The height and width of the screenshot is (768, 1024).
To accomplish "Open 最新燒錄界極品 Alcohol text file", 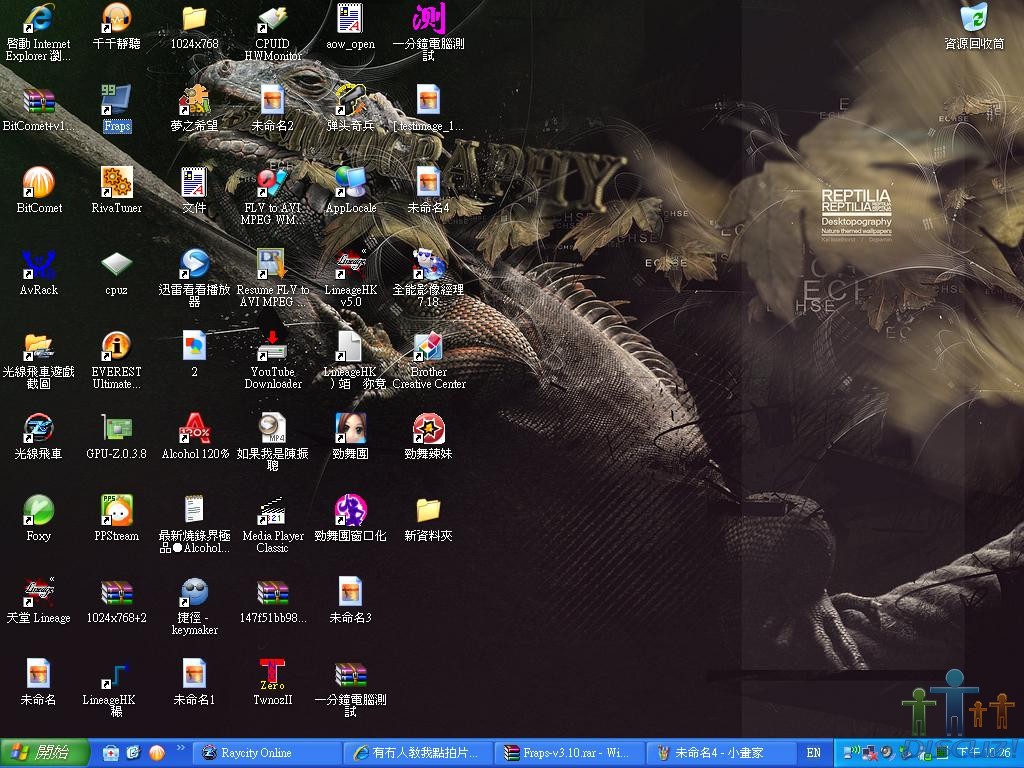I will tap(194, 510).
